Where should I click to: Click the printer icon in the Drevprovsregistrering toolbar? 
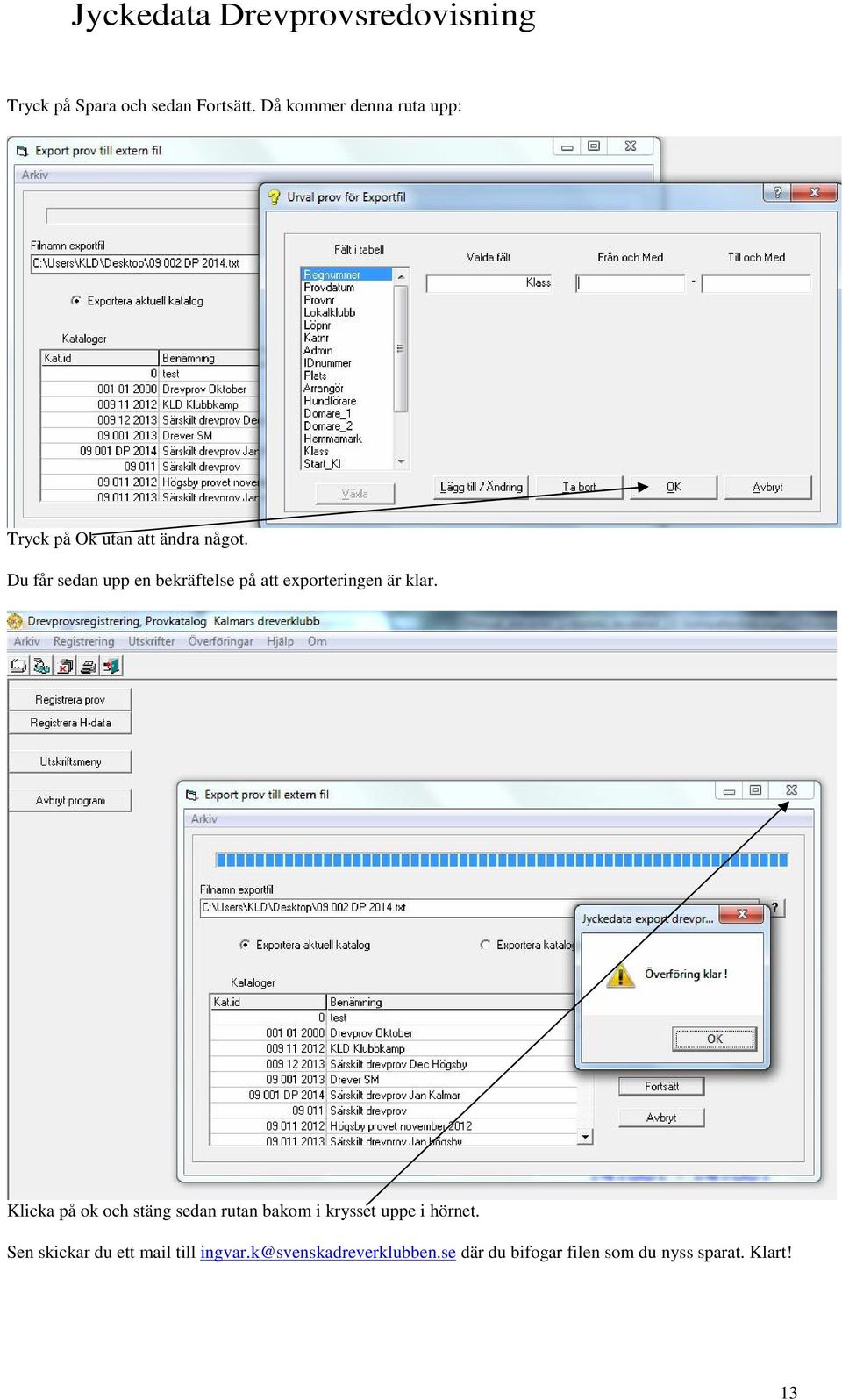89,666
